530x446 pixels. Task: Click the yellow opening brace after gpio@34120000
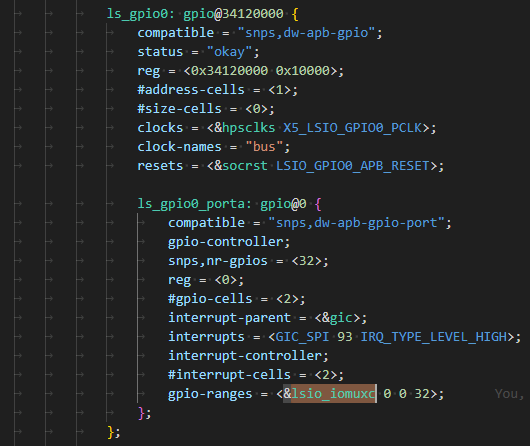295,14
